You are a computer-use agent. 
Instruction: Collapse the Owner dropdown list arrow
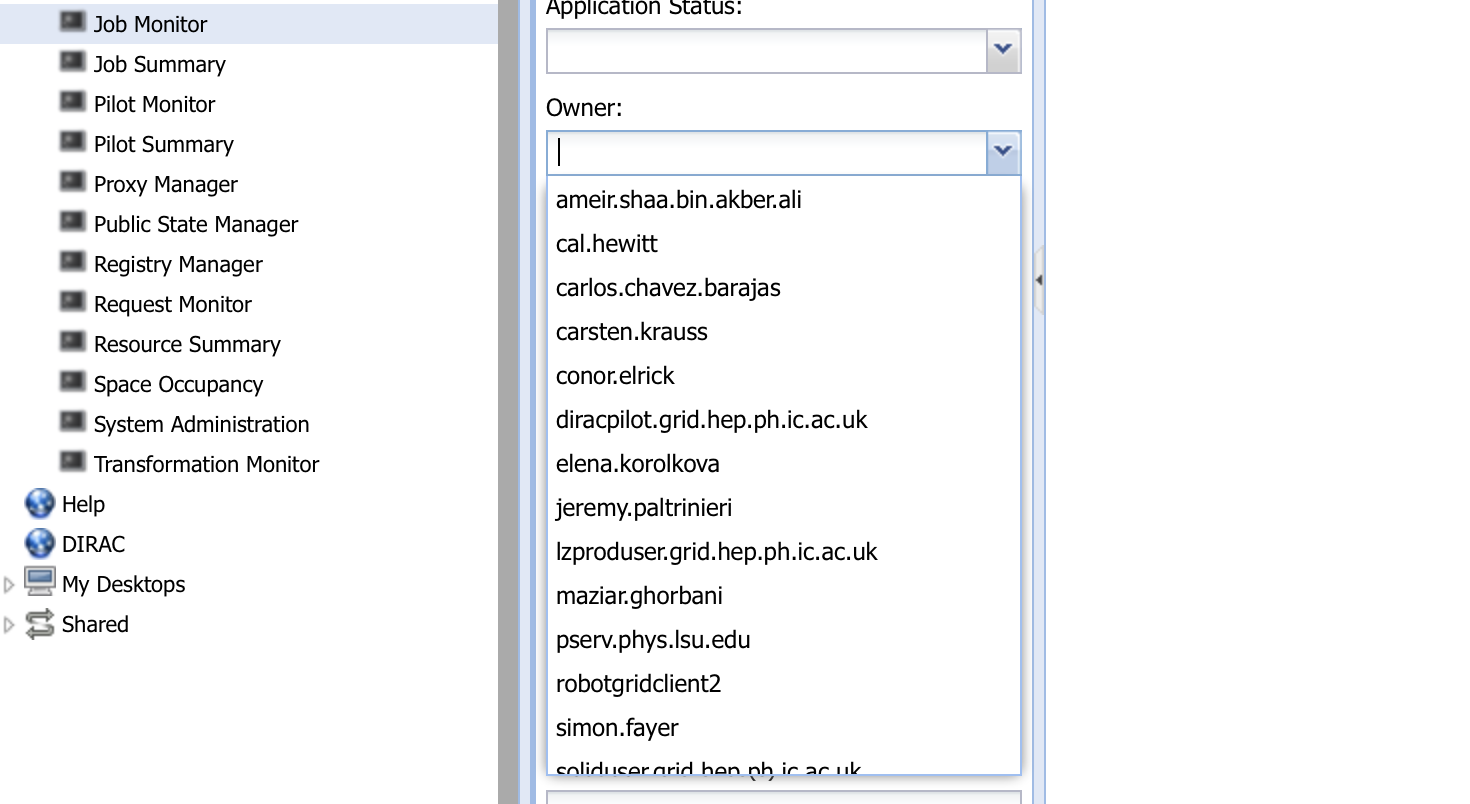[x=1003, y=152]
